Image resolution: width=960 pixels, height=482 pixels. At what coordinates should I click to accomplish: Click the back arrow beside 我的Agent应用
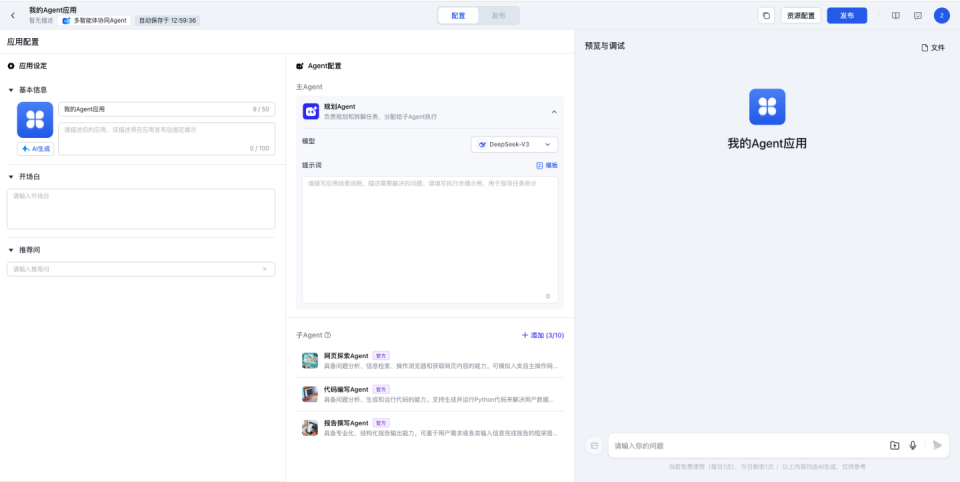12,15
